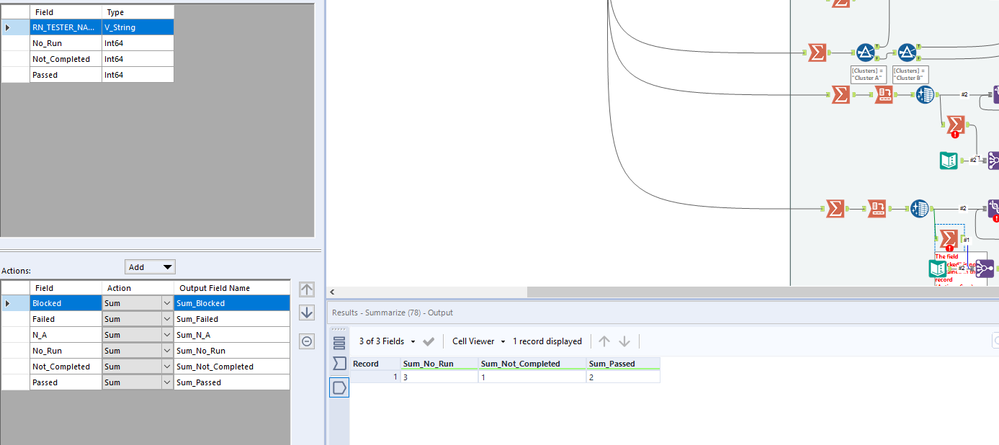Open the Action dropdown for the Failed row

[168, 319]
